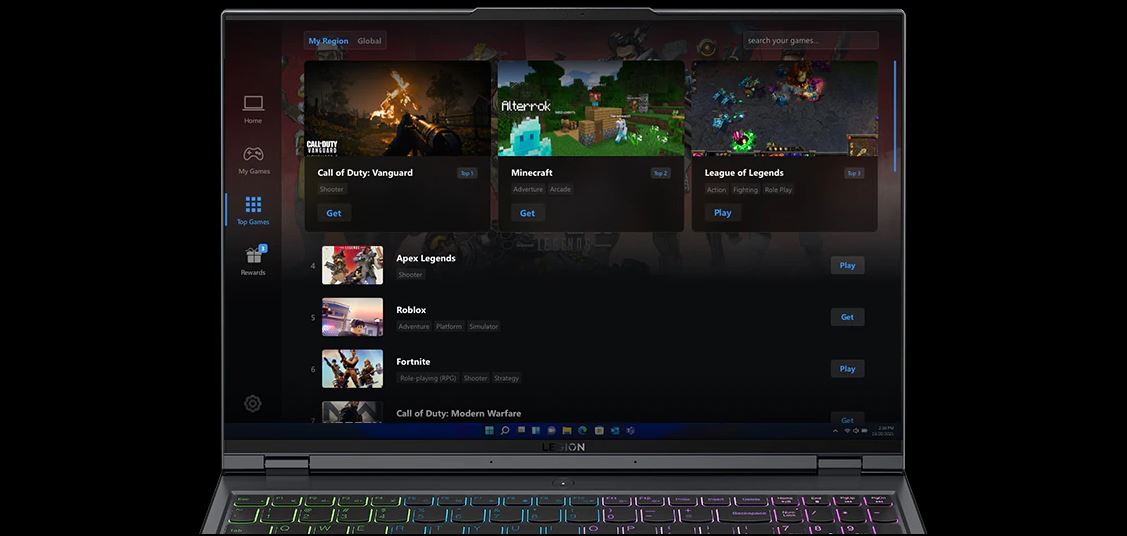Get Call of Duty: Vanguard
The width and height of the screenshot is (1127, 536).
334,213
